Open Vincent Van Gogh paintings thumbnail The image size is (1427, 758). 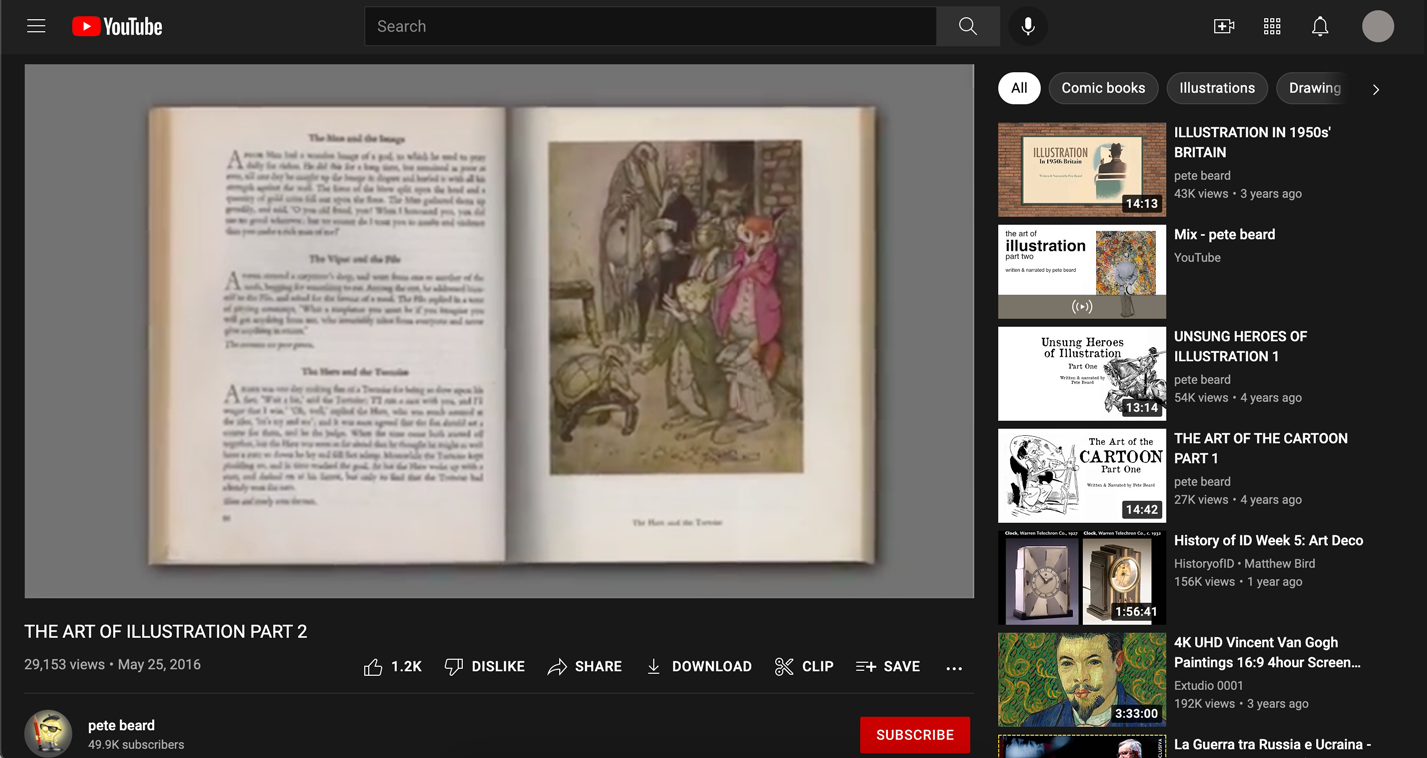[x=1082, y=680]
